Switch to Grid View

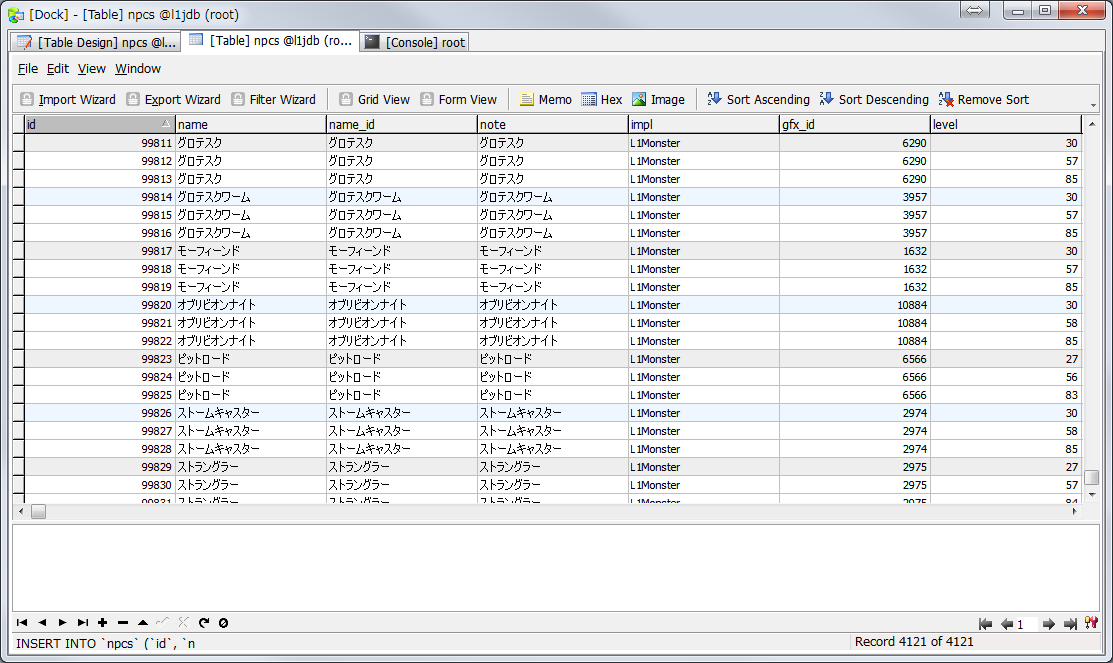tap(374, 99)
